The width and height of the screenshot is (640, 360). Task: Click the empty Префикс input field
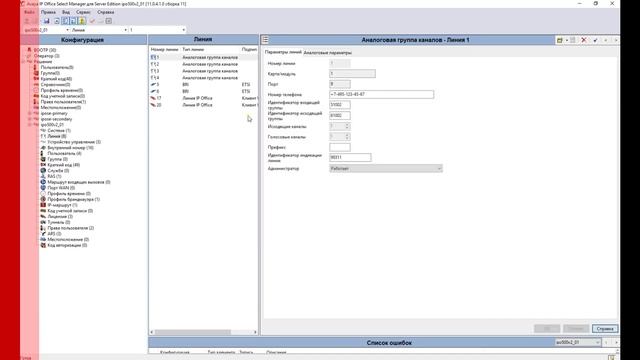coord(340,147)
